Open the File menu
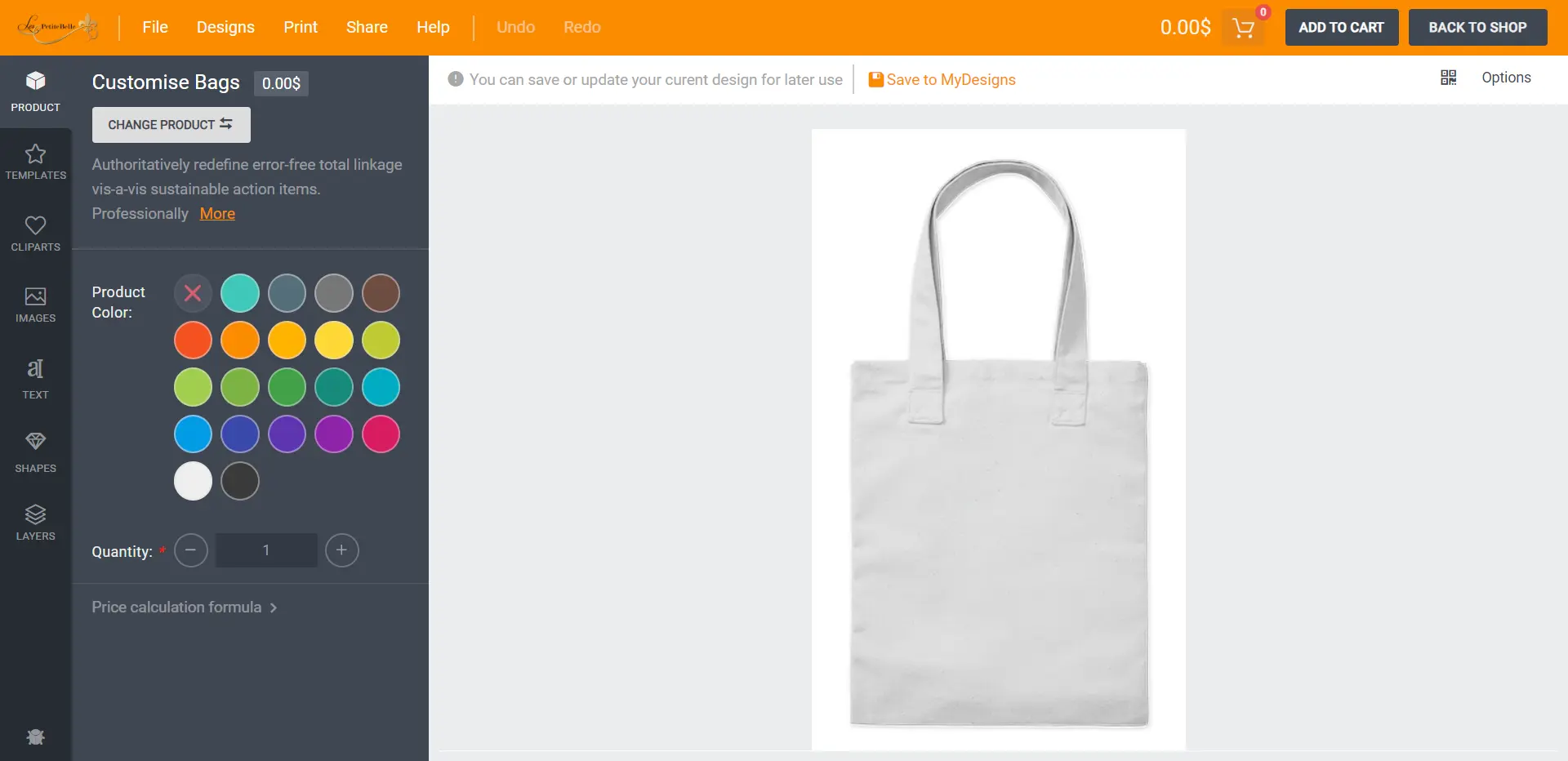1568x761 pixels. (x=155, y=27)
